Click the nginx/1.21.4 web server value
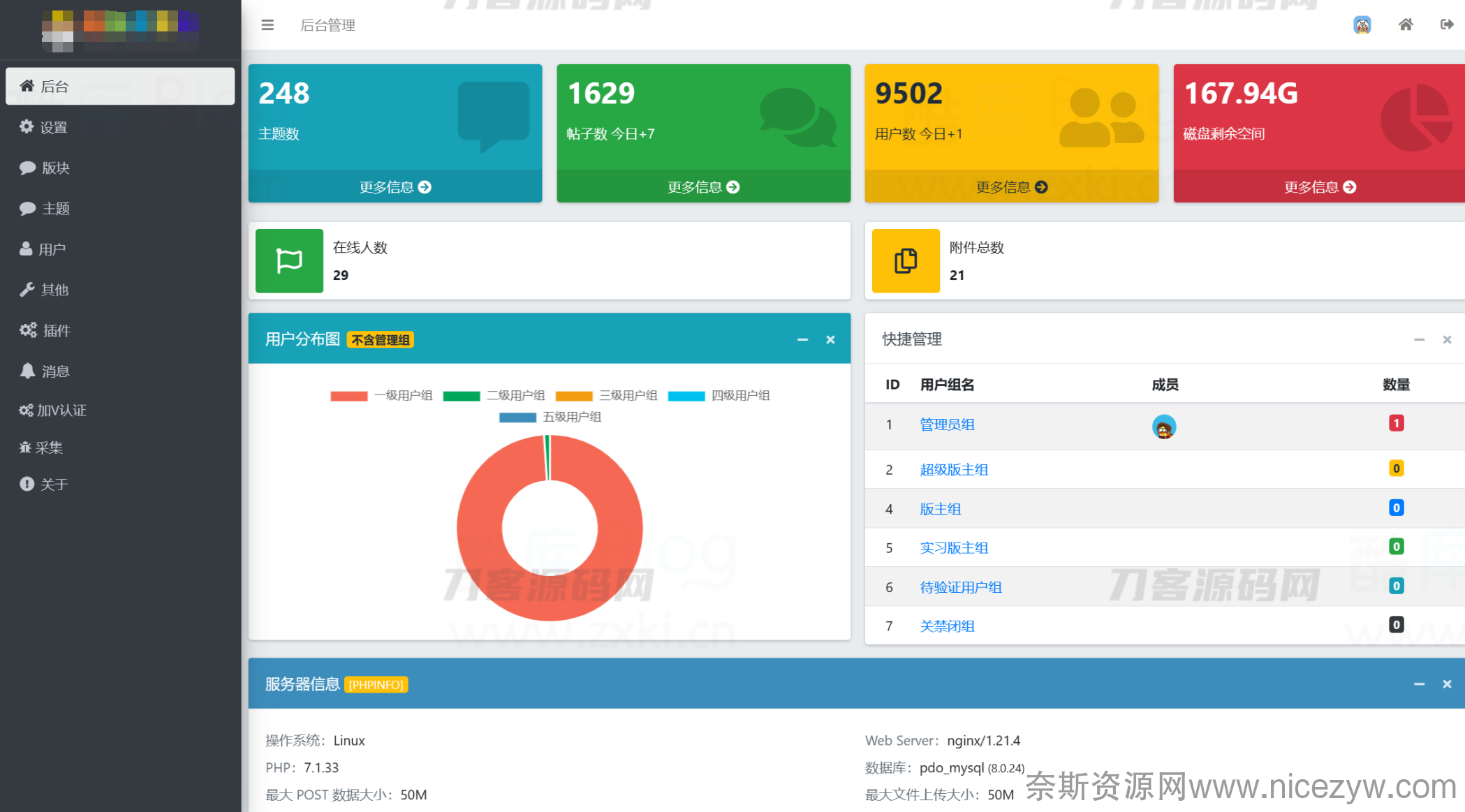Image resolution: width=1465 pixels, height=812 pixels. (983, 741)
